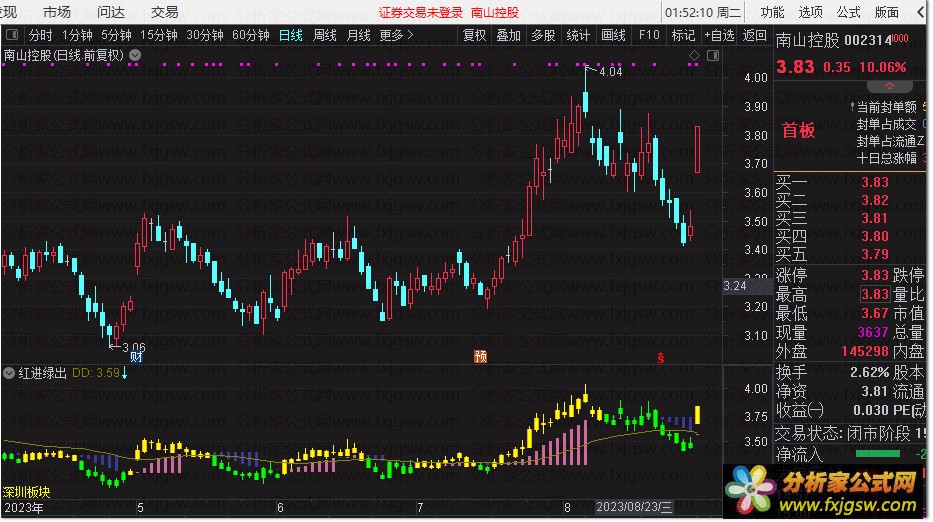Select the 5分钟 timeframe
Screen dimensions: 933x522
pyautogui.click(x=116, y=35)
